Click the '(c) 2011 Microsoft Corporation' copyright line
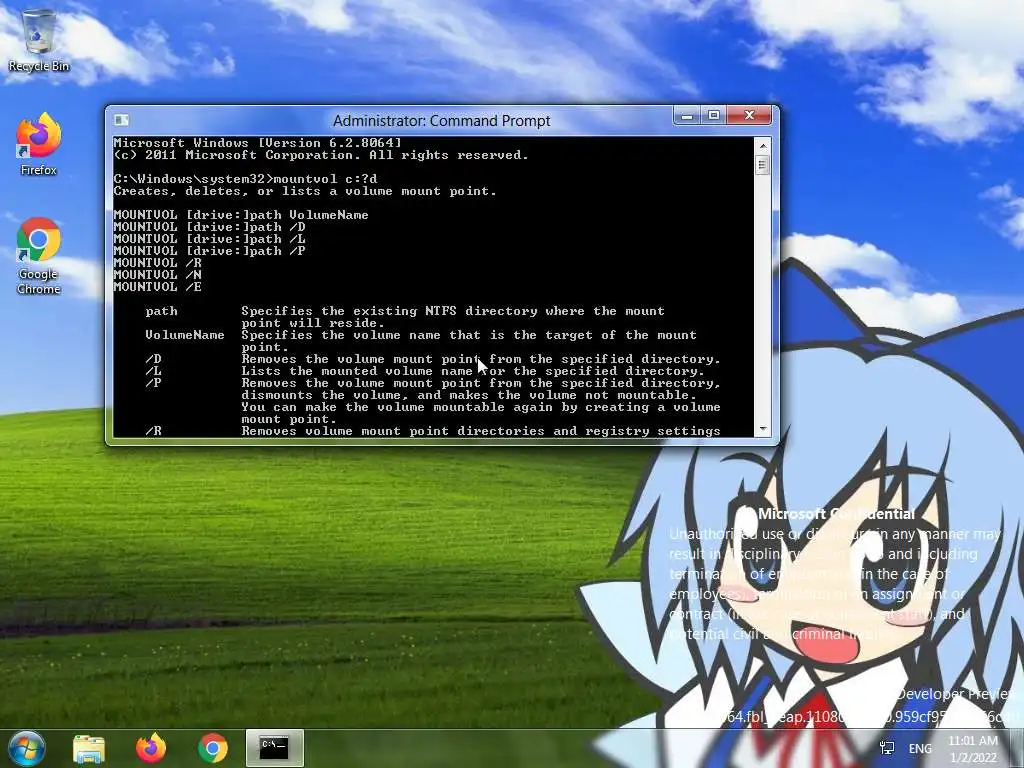The width and height of the screenshot is (1024, 768). click(321, 155)
